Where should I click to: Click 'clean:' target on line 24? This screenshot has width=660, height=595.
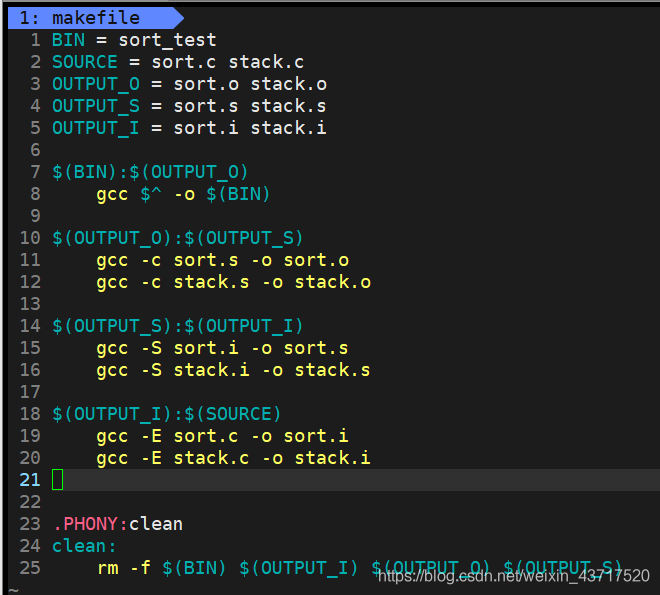tap(84, 546)
